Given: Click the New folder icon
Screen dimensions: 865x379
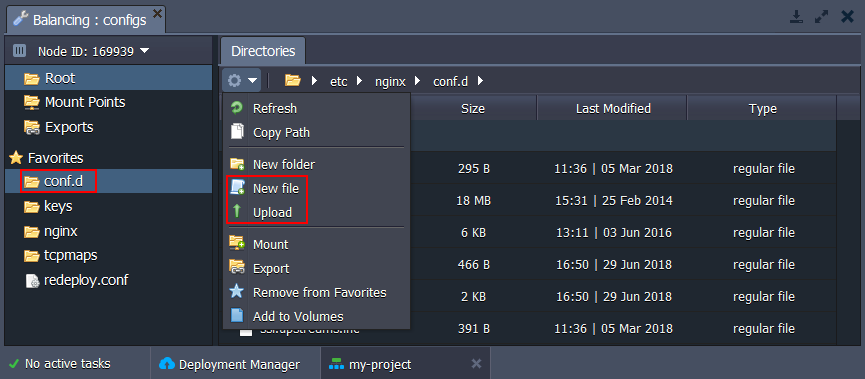Looking at the screenshot, I should pyautogui.click(x=237, y=163).
